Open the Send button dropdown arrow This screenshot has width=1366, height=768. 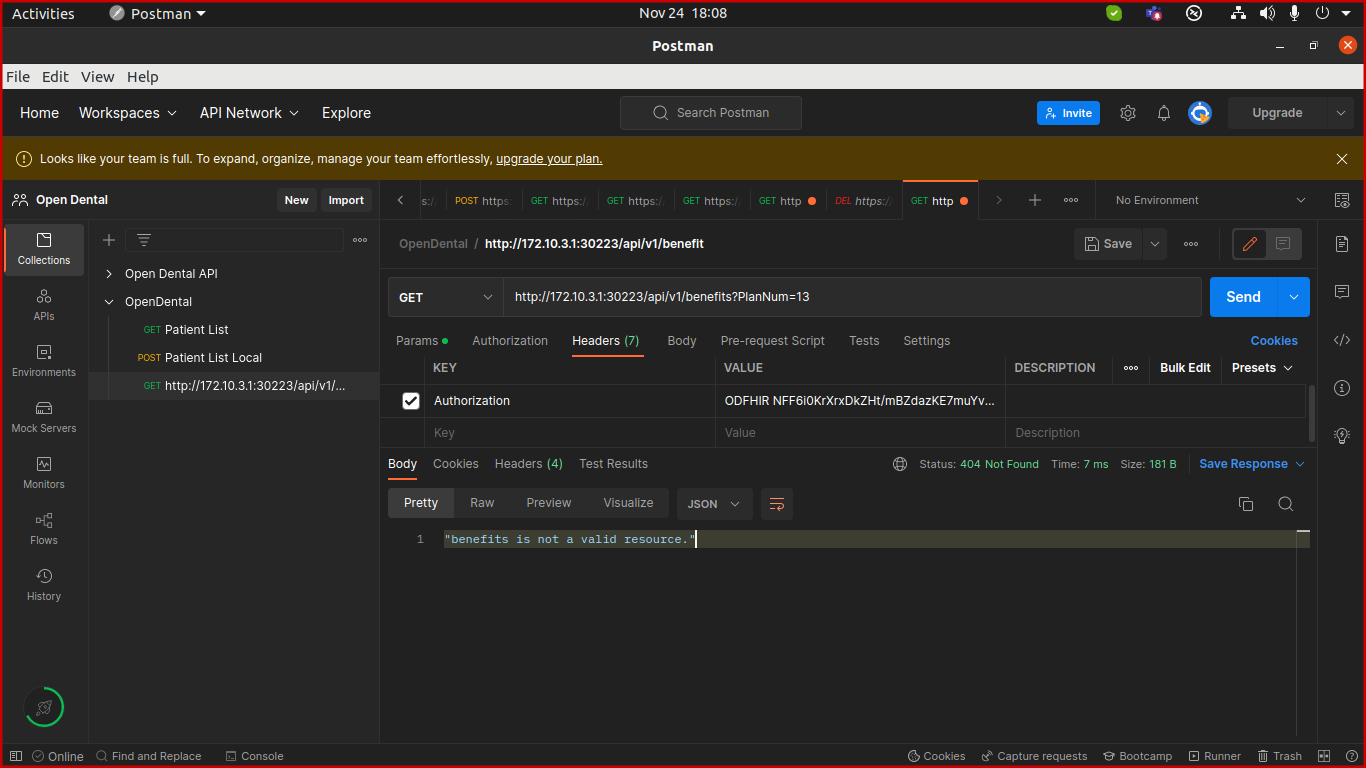(1294, 297)
